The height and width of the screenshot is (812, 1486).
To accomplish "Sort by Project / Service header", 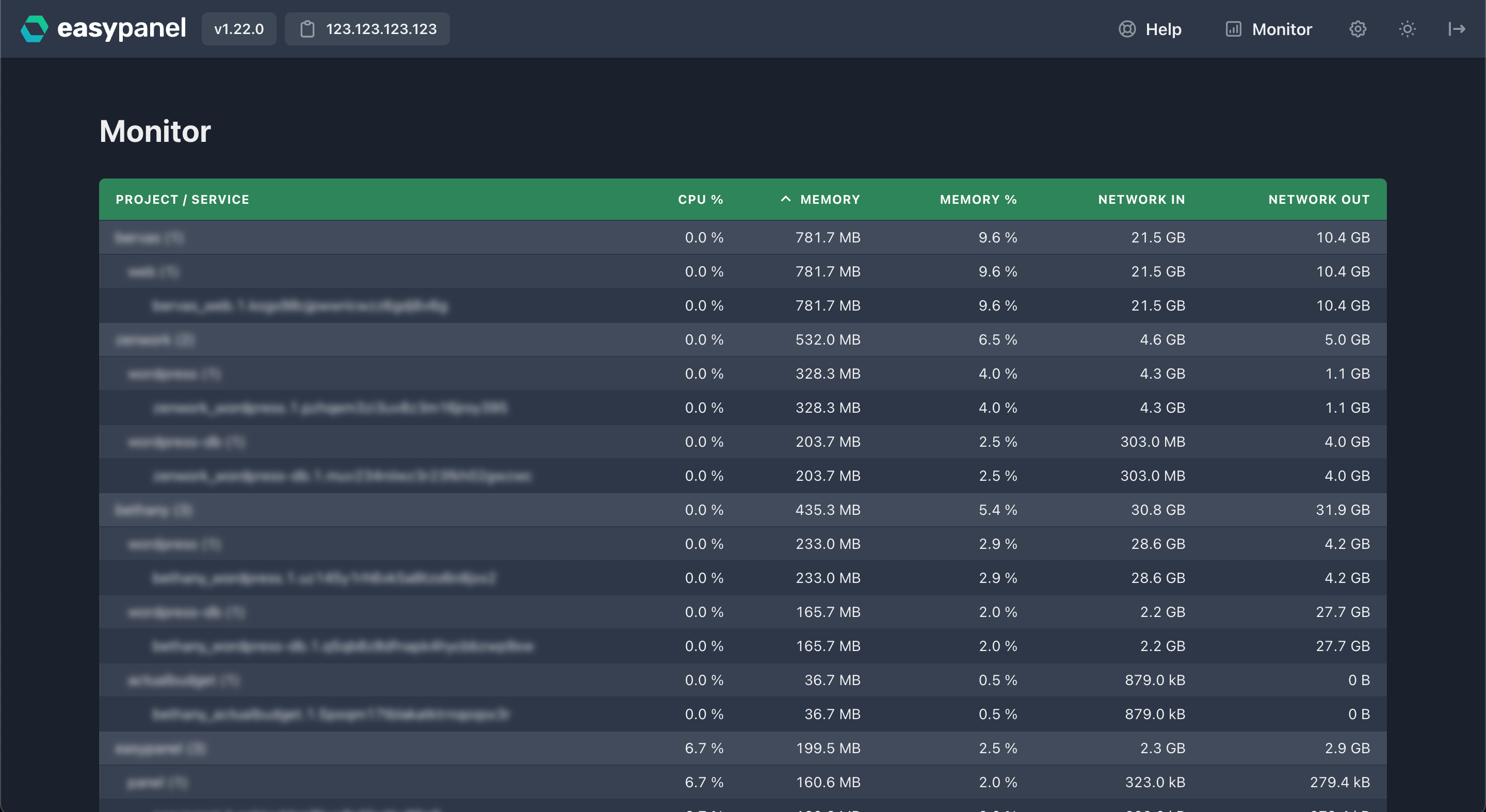I will [182, 200].
